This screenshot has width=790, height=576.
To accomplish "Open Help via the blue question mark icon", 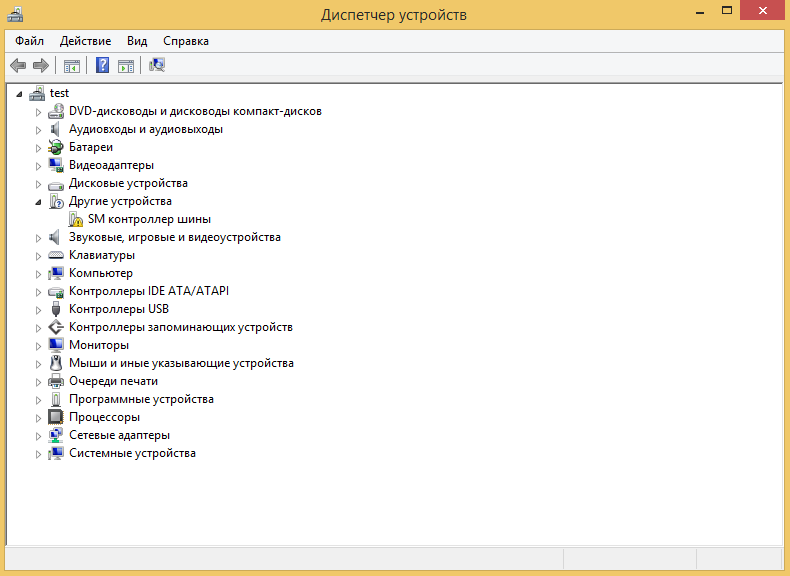I will (102, 65).
